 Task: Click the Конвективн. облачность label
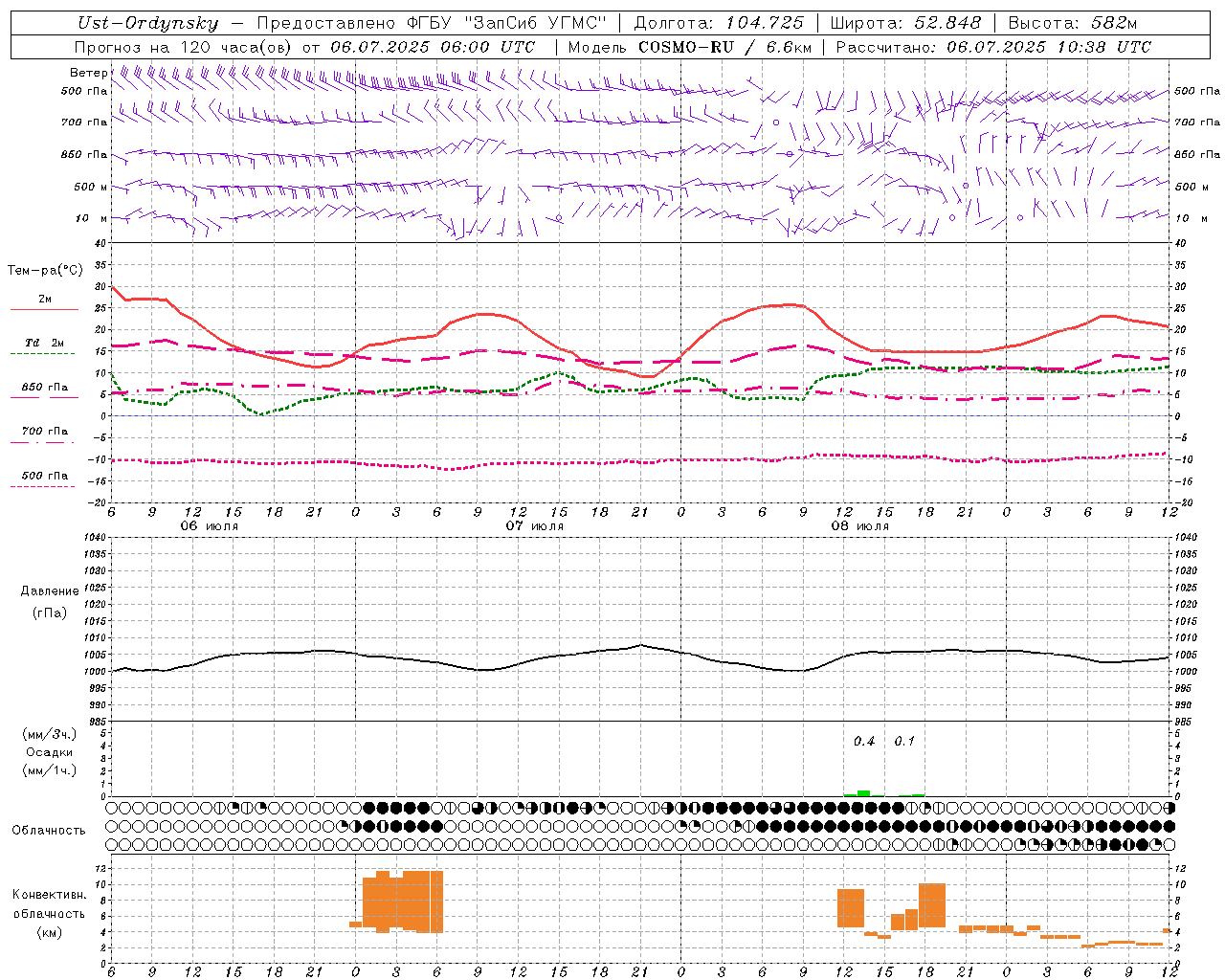tap(49, 903)
